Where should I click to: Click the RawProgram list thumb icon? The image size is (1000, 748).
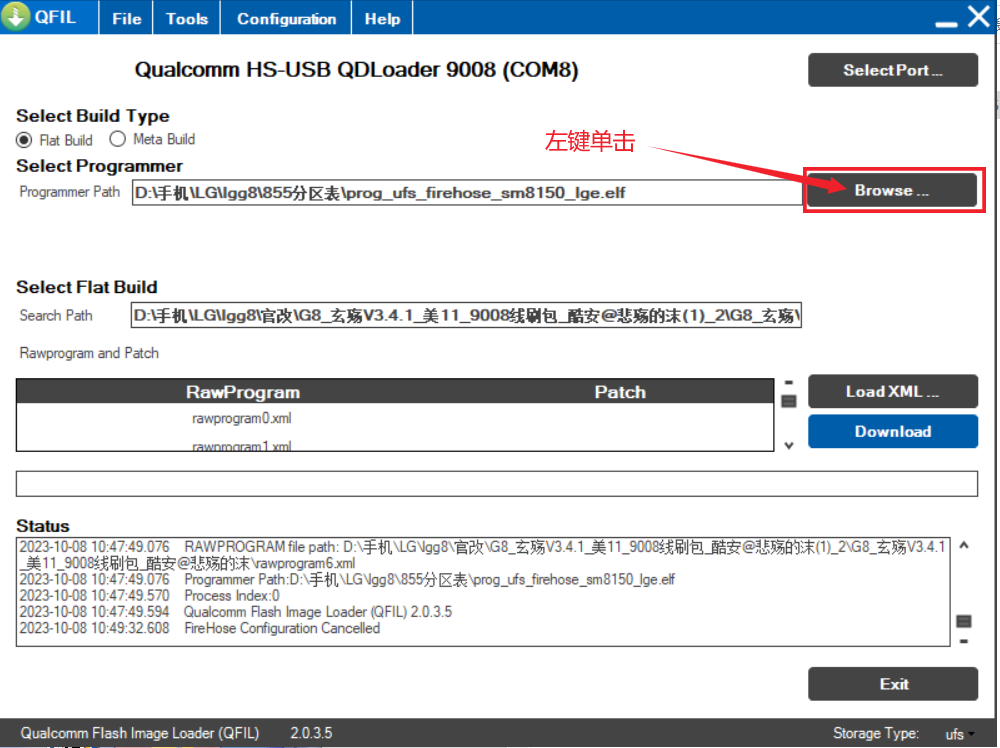(x=788, y=401)
